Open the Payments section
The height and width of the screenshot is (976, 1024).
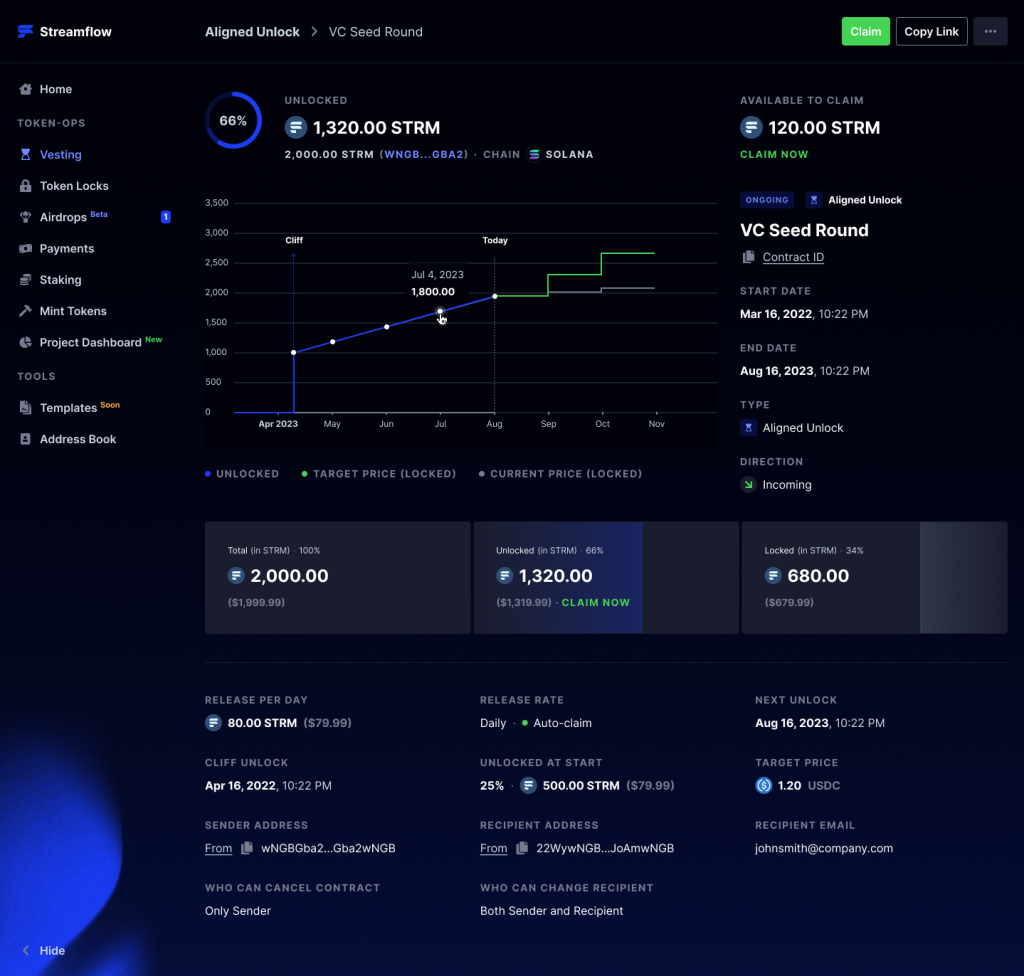pos(67,248)
